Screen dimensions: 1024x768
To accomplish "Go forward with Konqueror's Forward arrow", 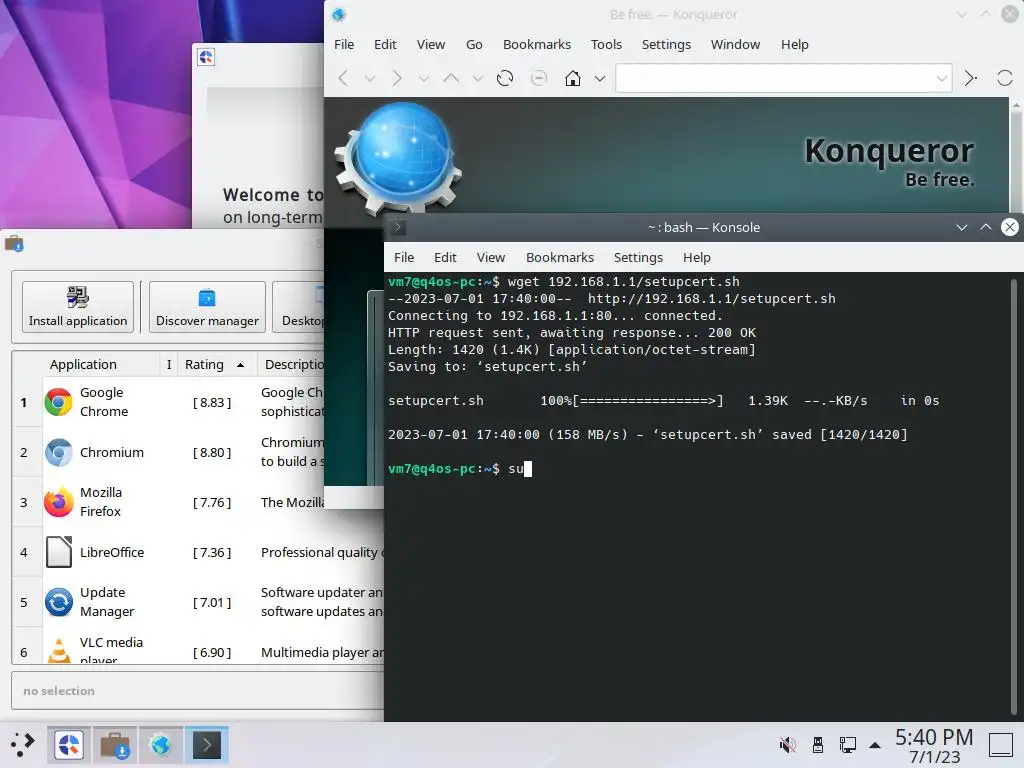I will (397, 78).
